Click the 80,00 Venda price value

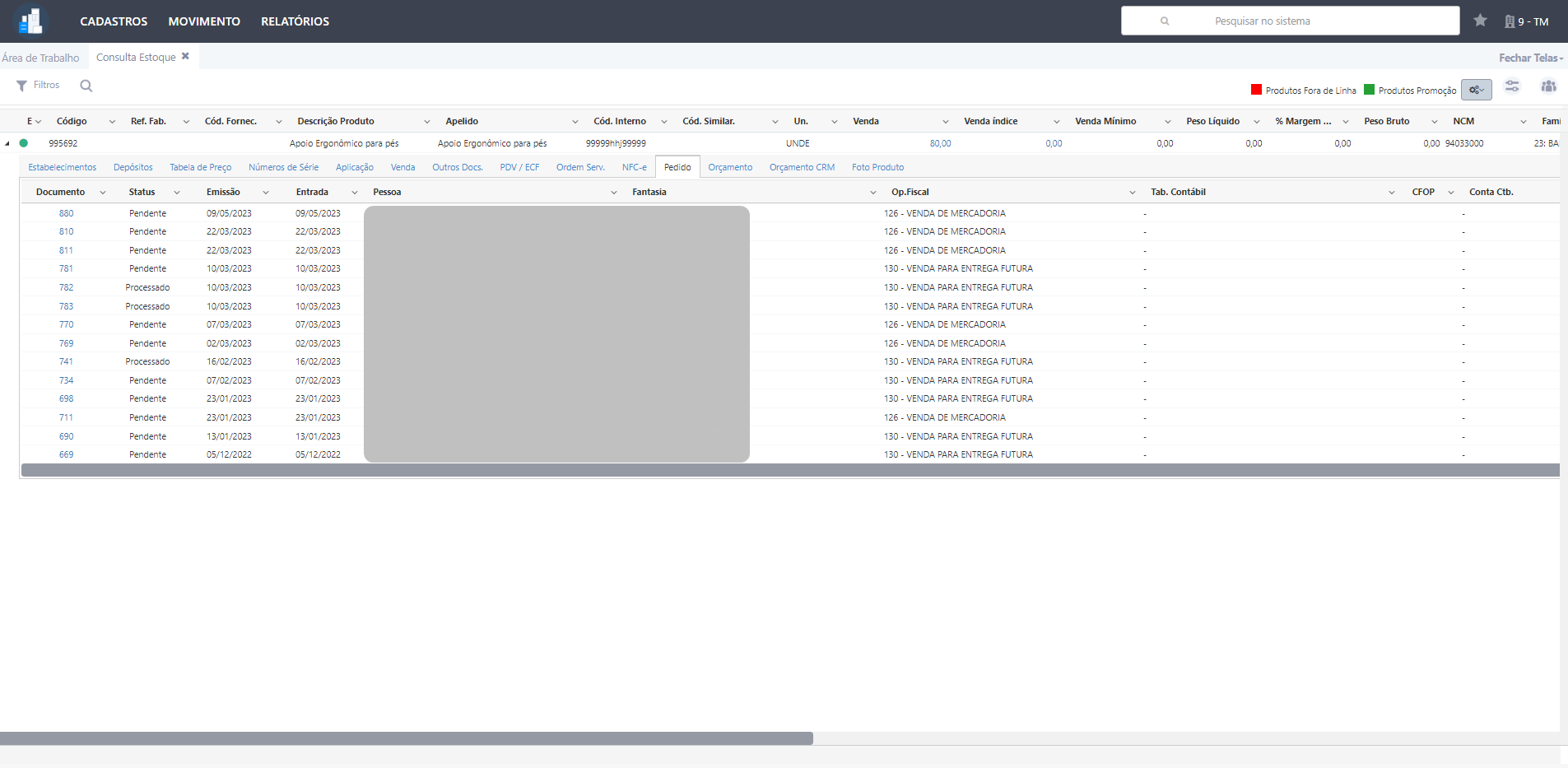[940, 143]
